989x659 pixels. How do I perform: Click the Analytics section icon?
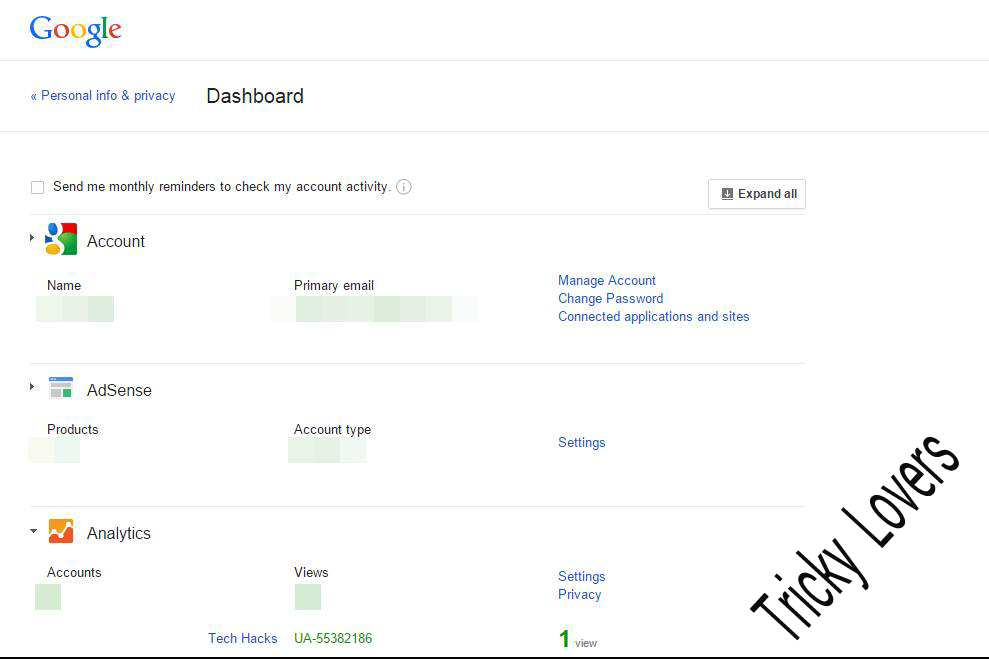point(61,531)
